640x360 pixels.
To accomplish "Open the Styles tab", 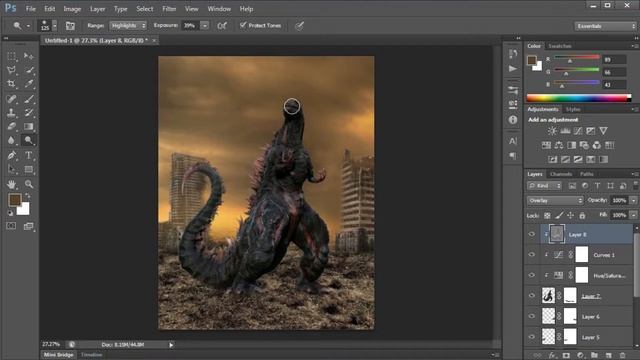I will (x=573, y=109).
